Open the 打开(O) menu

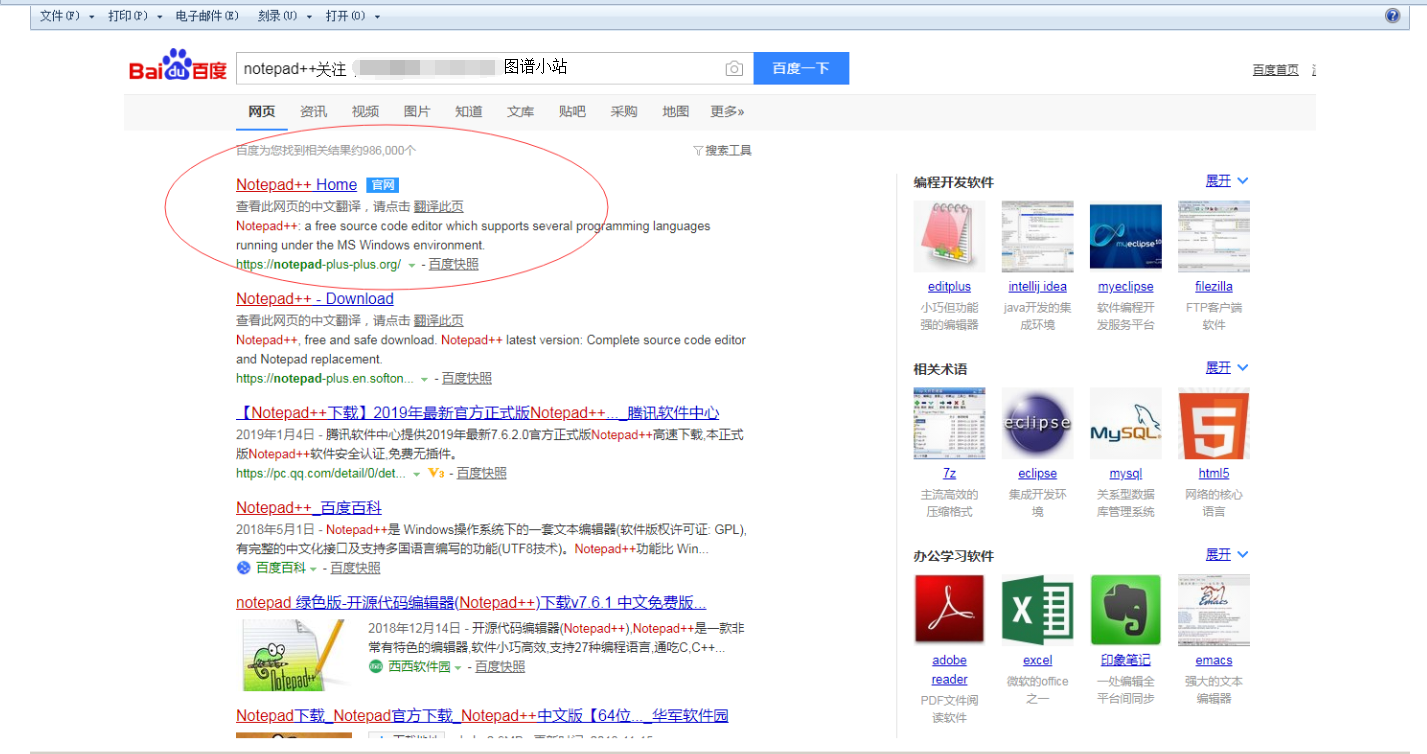click(352, 16)
